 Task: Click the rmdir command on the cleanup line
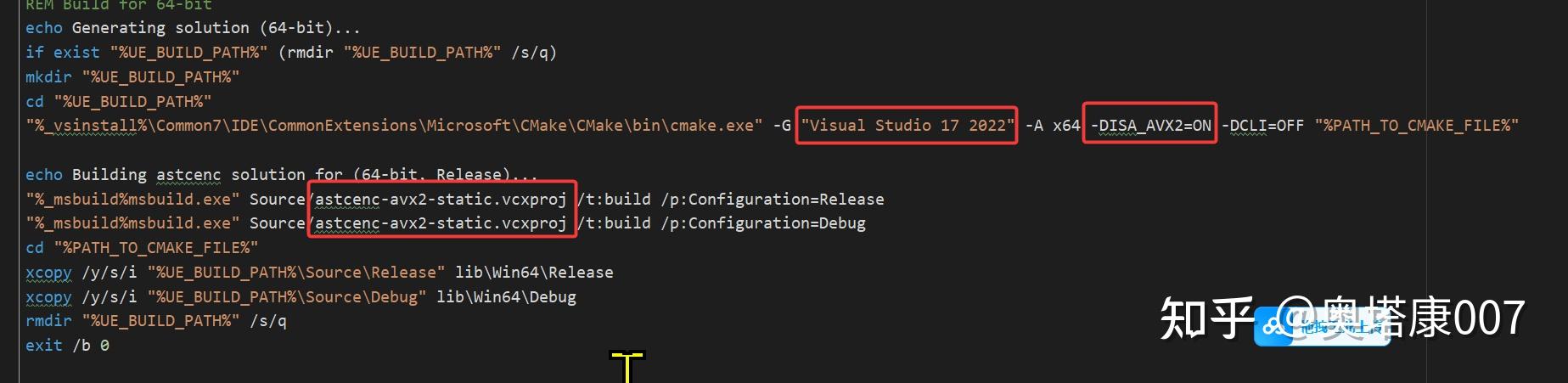[48, 321]
